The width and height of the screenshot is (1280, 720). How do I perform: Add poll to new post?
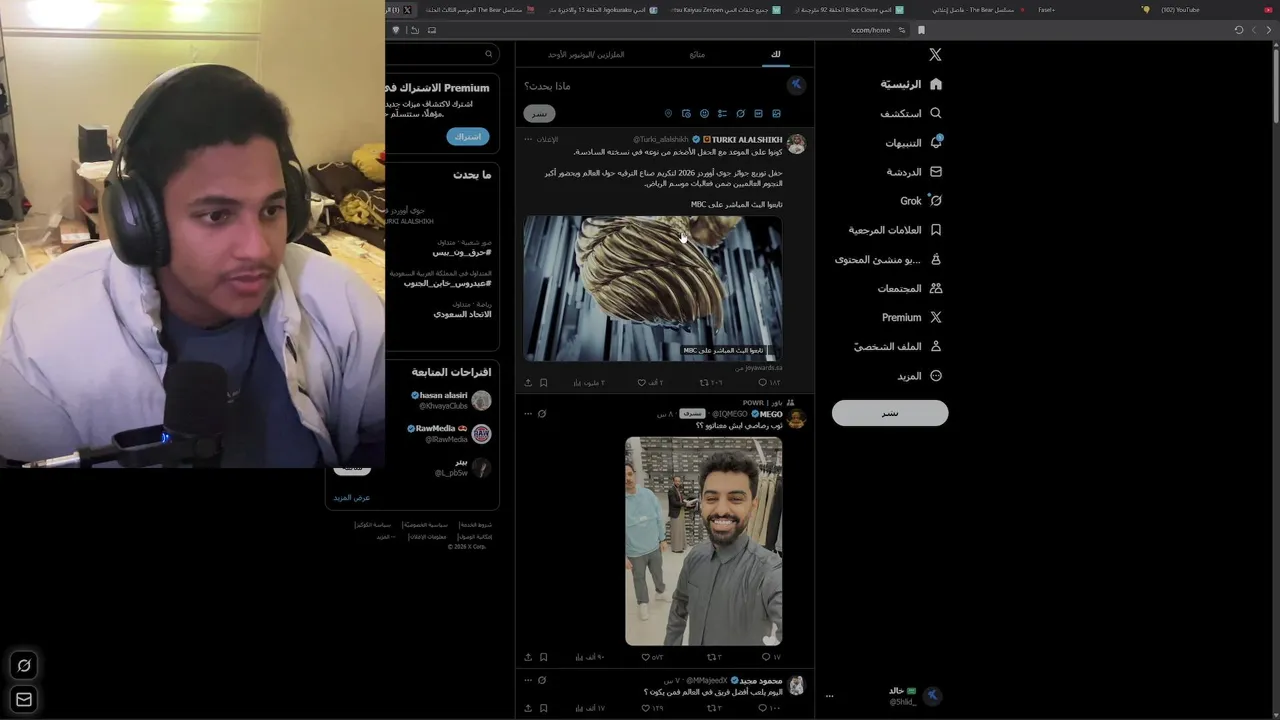(x=722, y=114)
